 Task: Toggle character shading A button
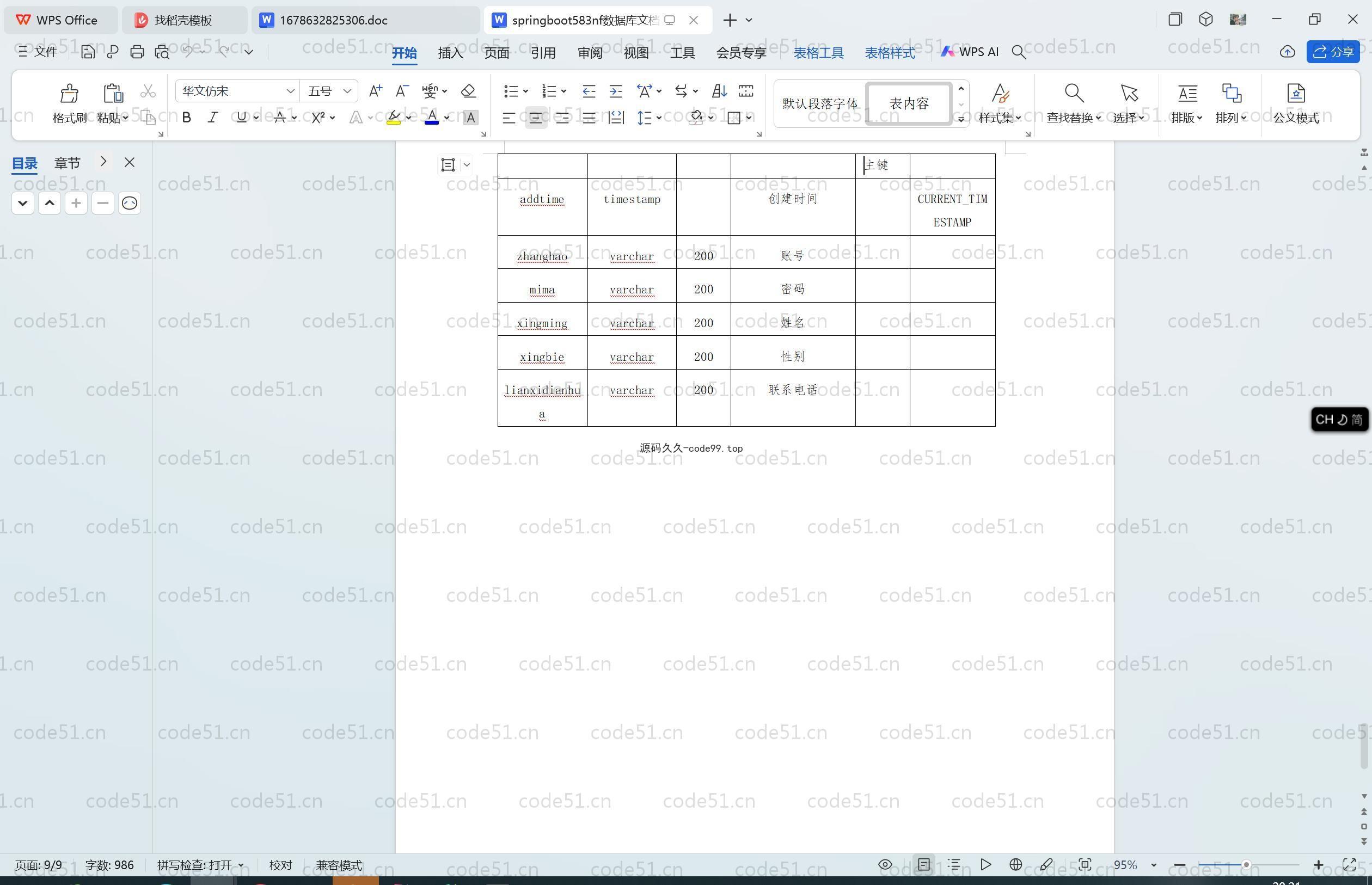click(471, 117)
